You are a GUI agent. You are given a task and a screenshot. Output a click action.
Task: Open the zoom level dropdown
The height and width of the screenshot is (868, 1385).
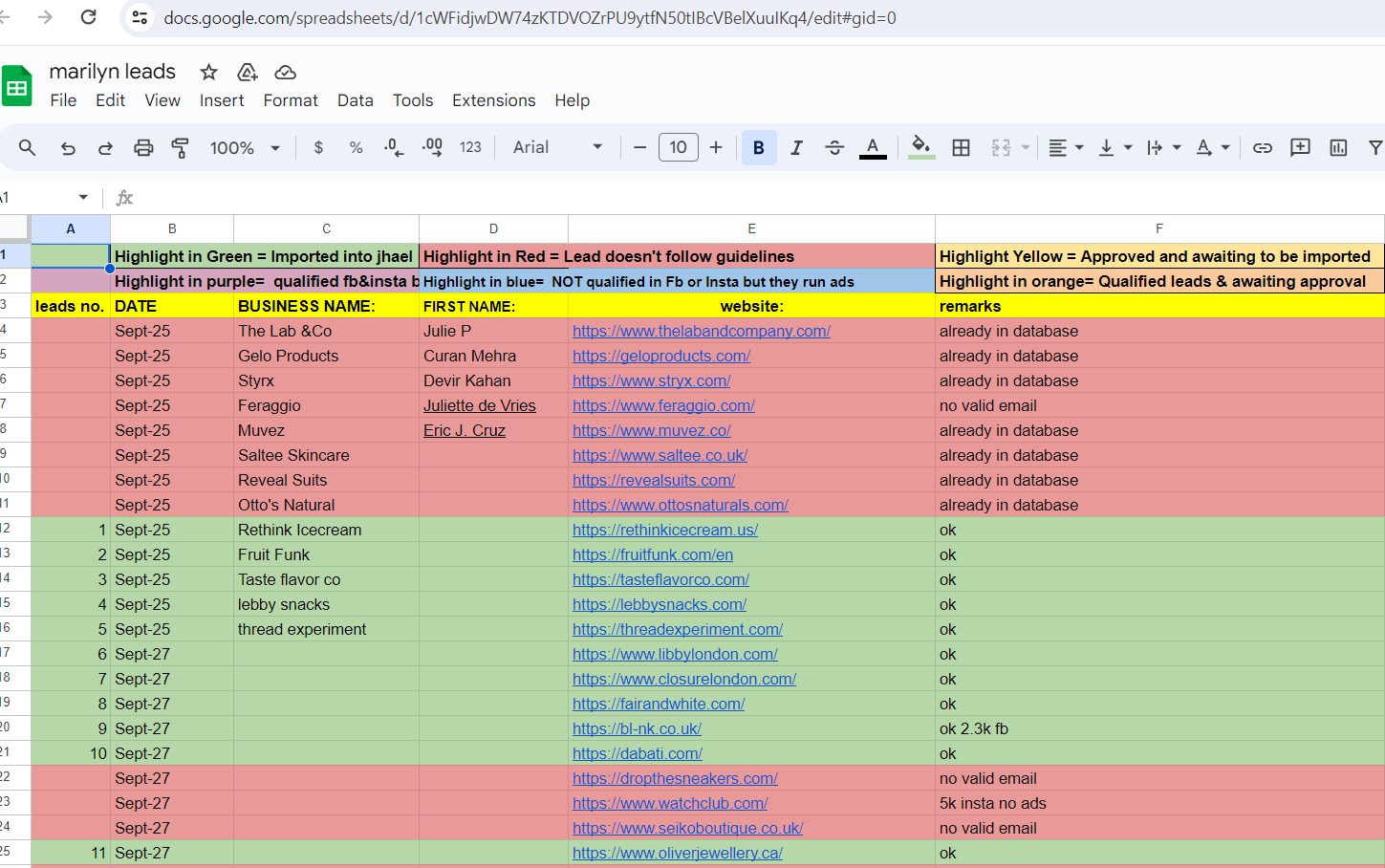coord(245,147)
